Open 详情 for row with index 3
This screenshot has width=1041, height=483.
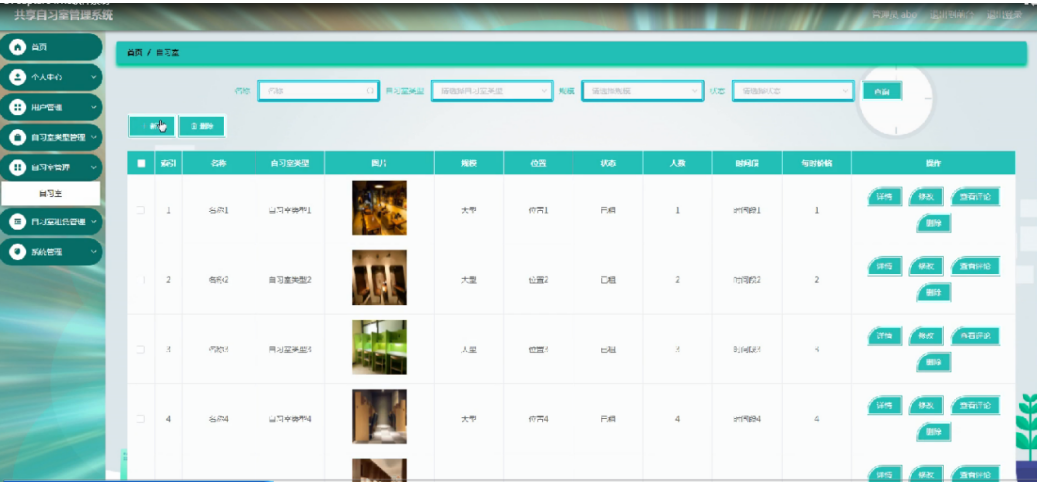885,336
